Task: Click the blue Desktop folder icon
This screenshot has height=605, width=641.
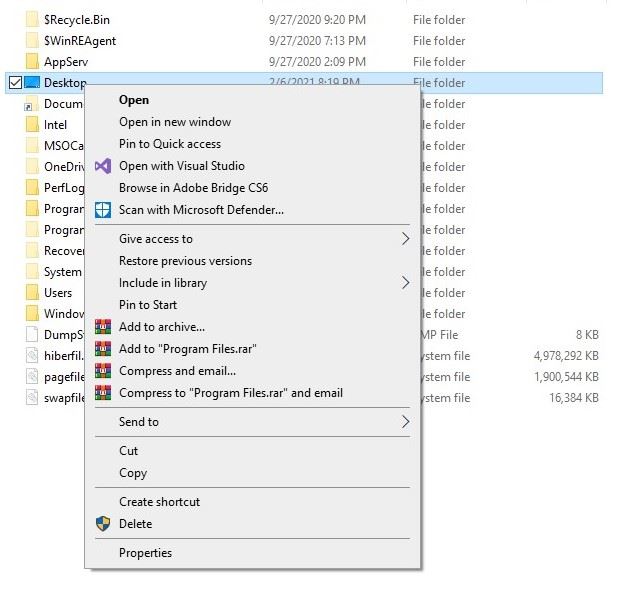Action: [32, 83]
